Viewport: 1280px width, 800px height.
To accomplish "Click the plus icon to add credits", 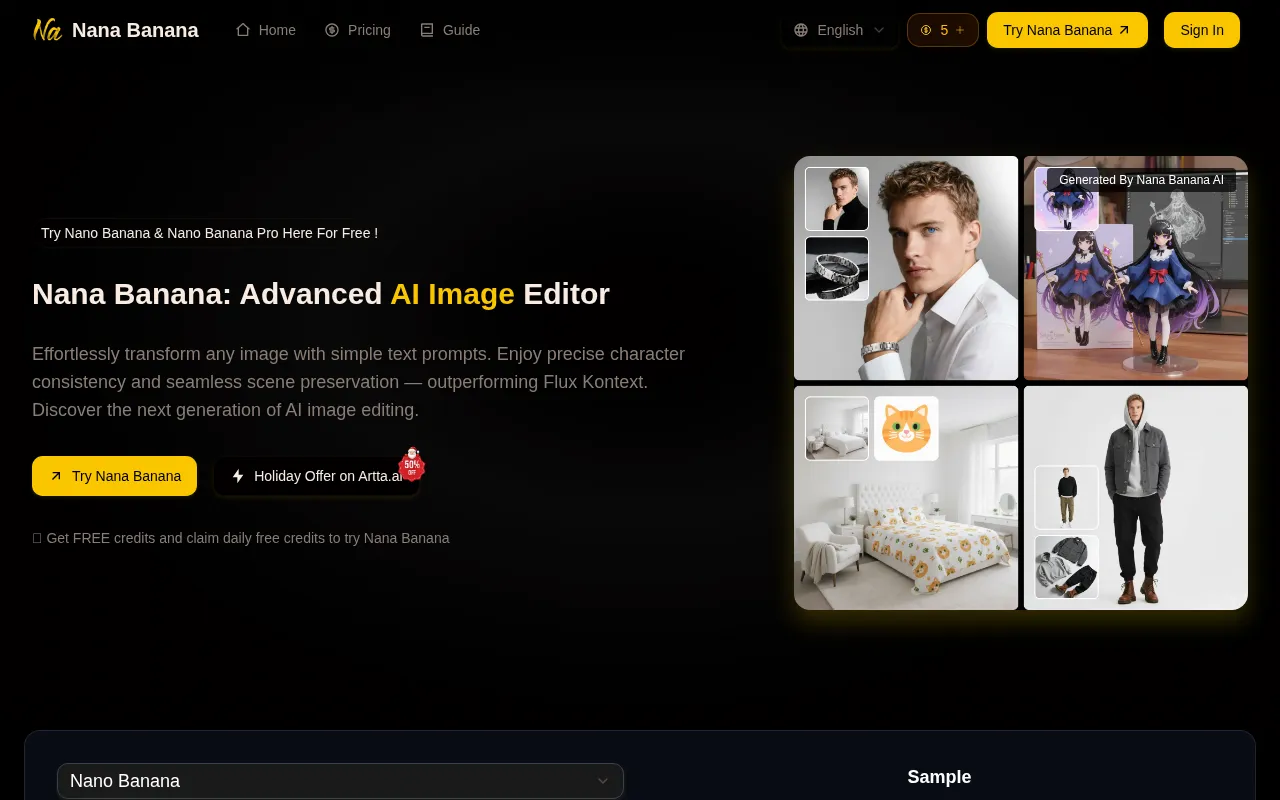I will point(960,30).
